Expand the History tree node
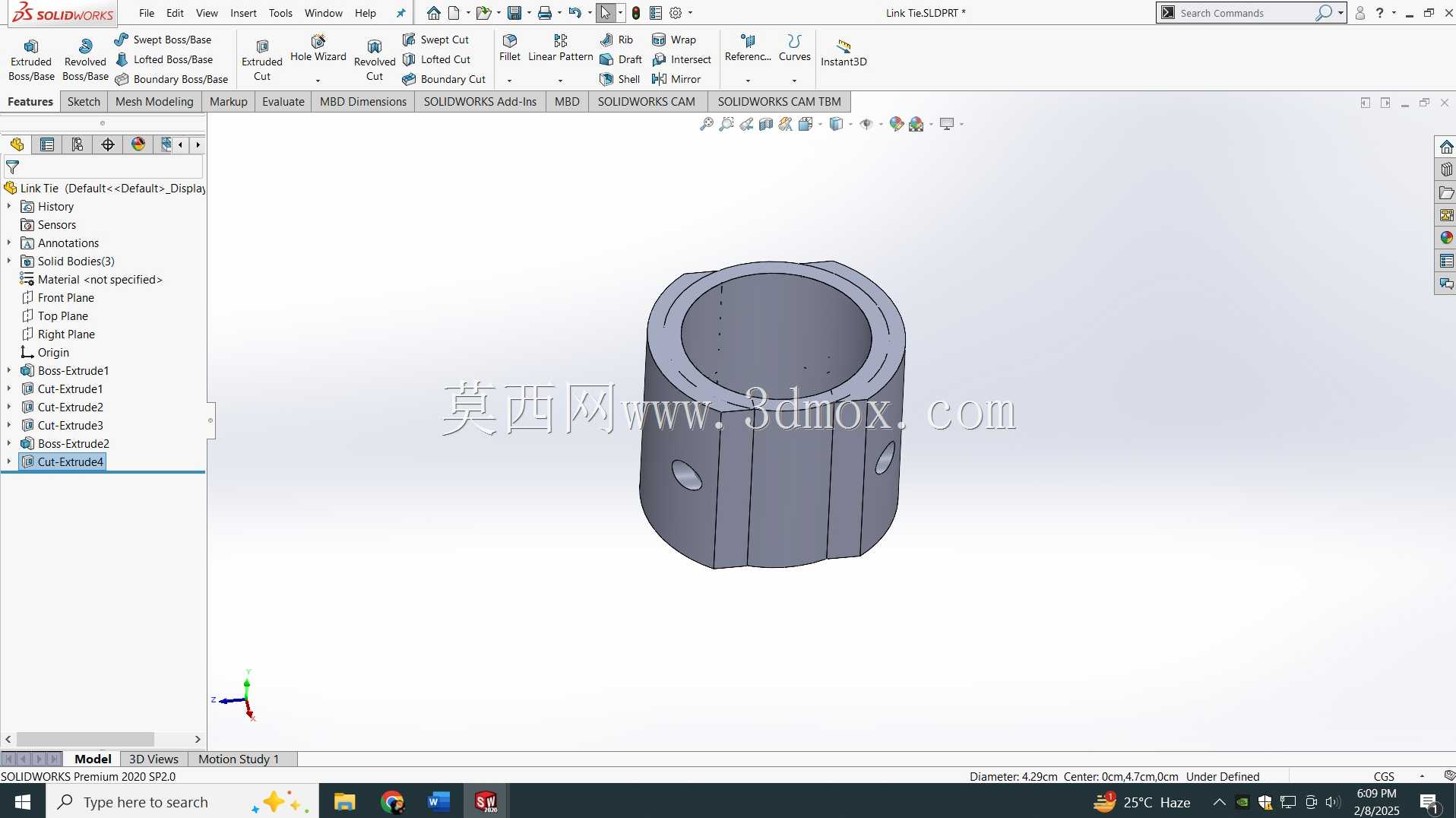1456x818 pixels. tap(9, 207)
